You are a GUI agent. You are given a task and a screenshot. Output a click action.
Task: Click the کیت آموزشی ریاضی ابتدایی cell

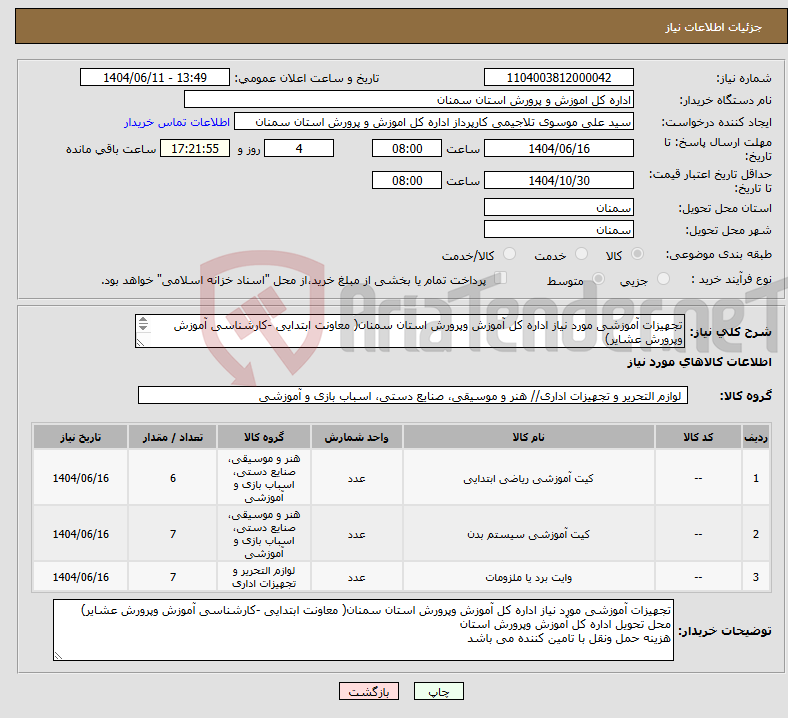point(528,478)
